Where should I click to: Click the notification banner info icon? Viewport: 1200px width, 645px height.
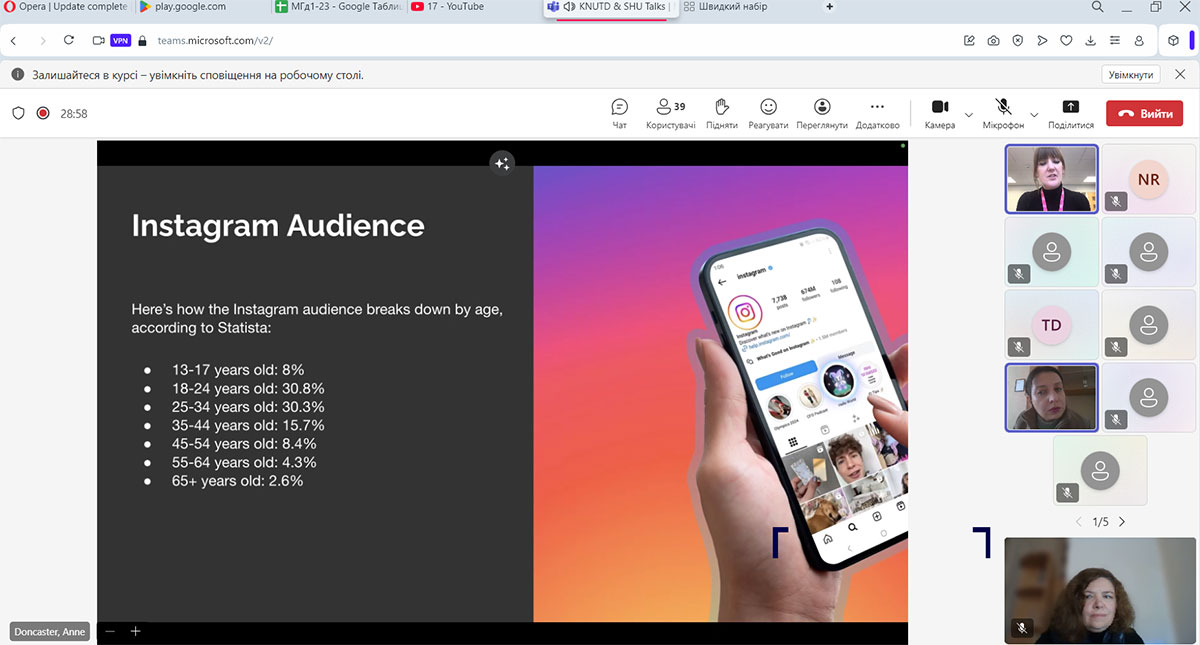18,75
